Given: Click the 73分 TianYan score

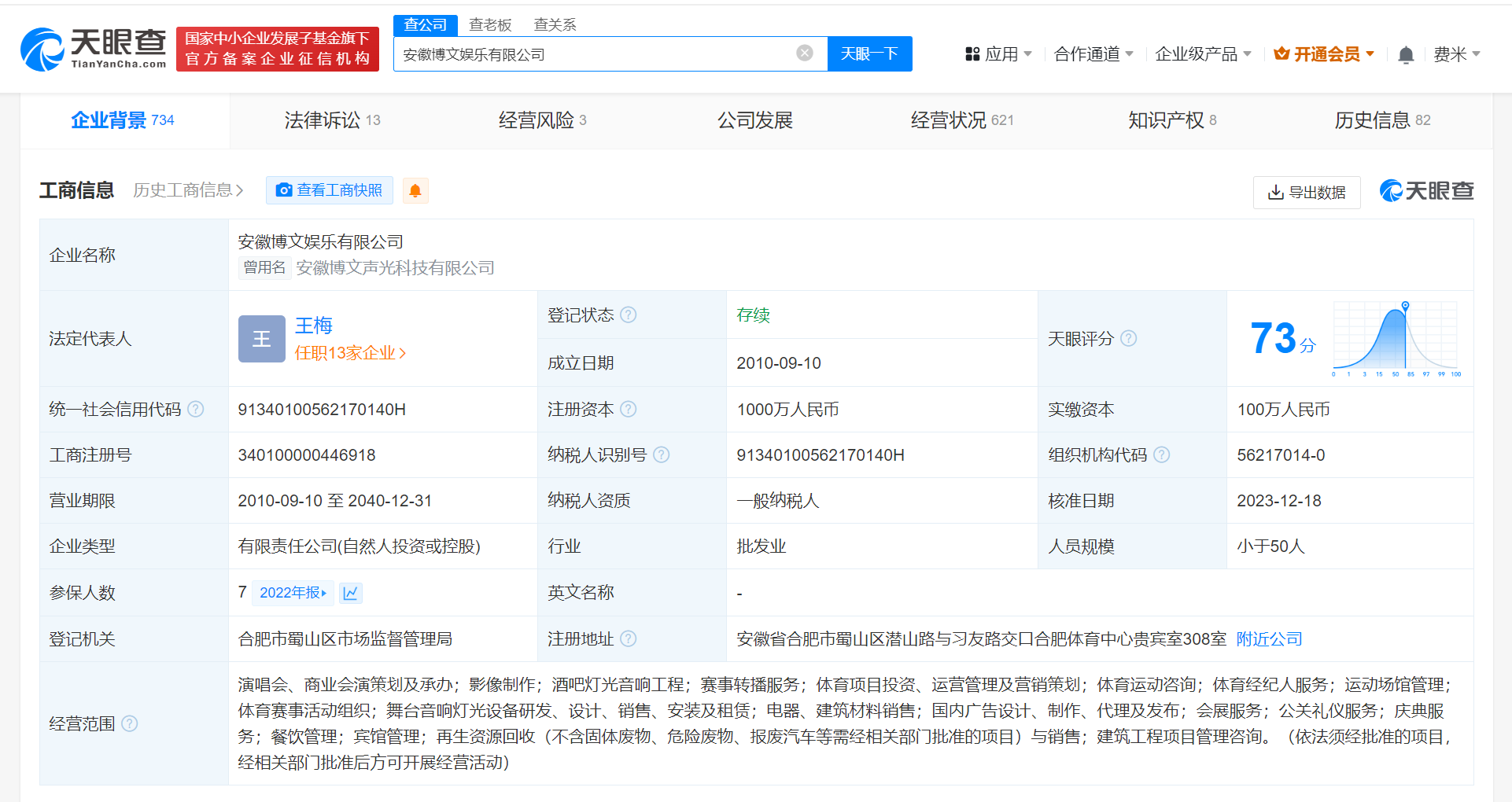Looking at the screenshot, I should tap(1282, 339).
